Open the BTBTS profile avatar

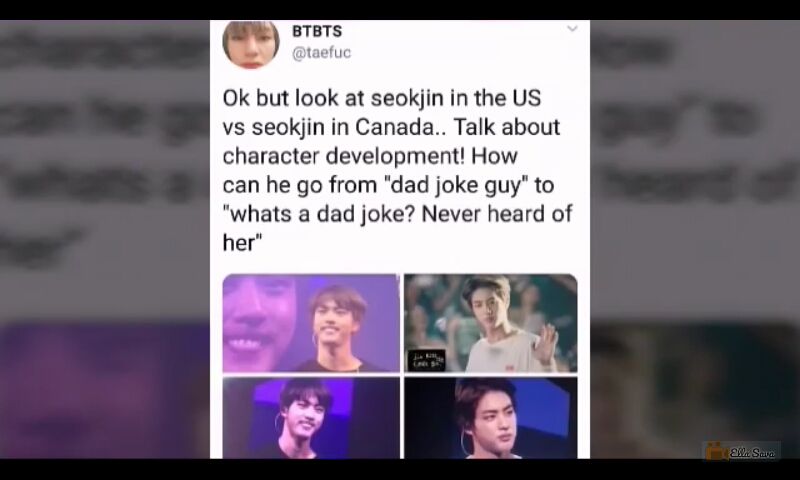click(251, 44)
